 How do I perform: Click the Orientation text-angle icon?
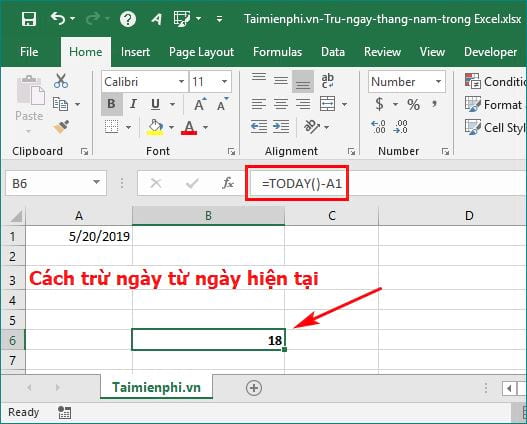click(x=312, y=127)
